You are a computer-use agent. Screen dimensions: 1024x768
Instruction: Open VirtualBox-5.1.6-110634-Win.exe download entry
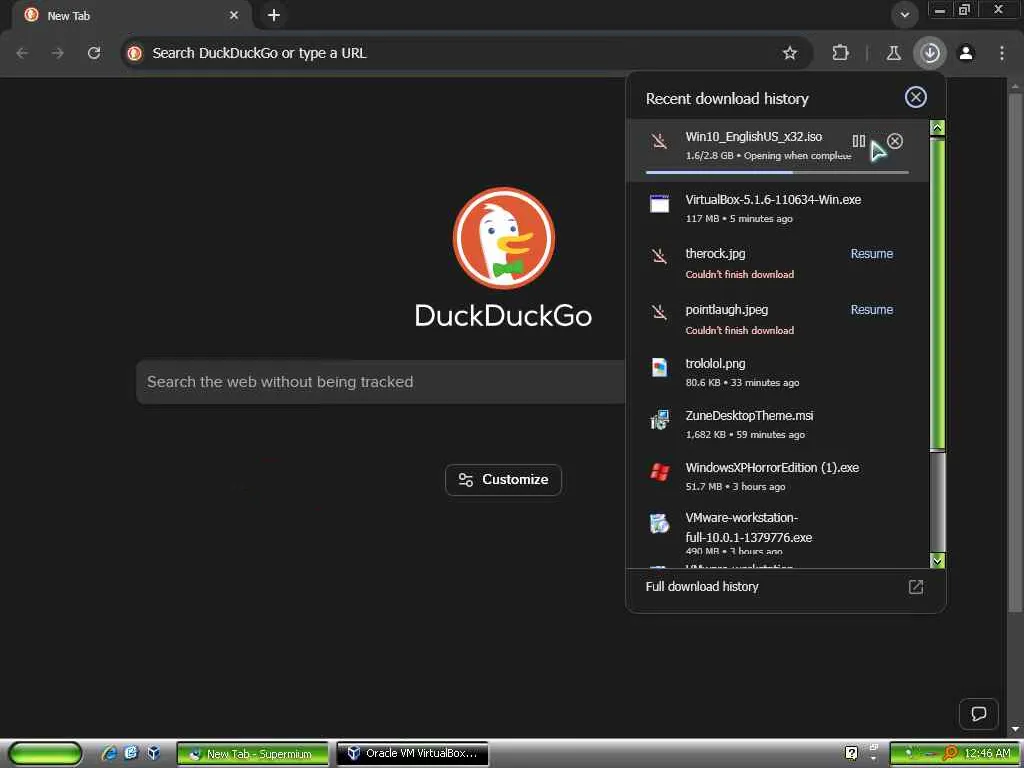[x=777, y=208]
